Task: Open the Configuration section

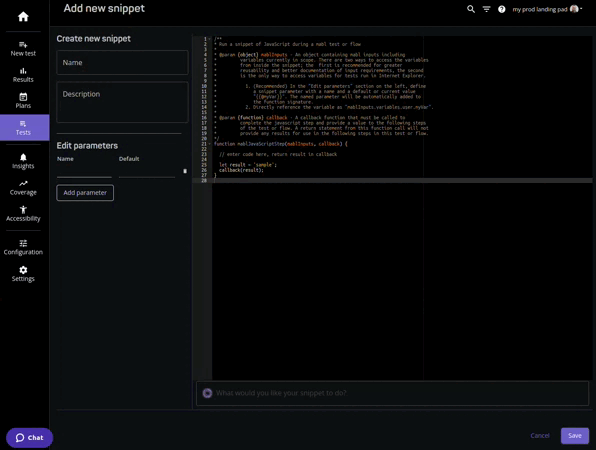Action: pos(23,247)
